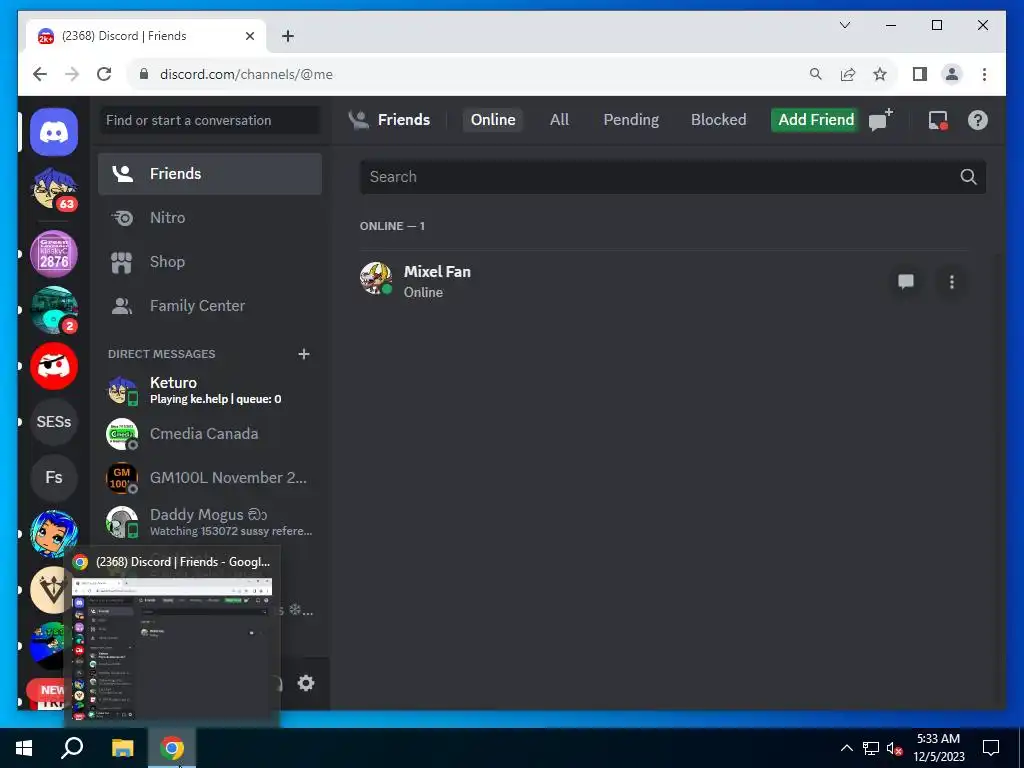This screenshot has height=768, width=1024.
Task: Create DM with plus next to Direct Messages
Action: [x=304, y=354]
